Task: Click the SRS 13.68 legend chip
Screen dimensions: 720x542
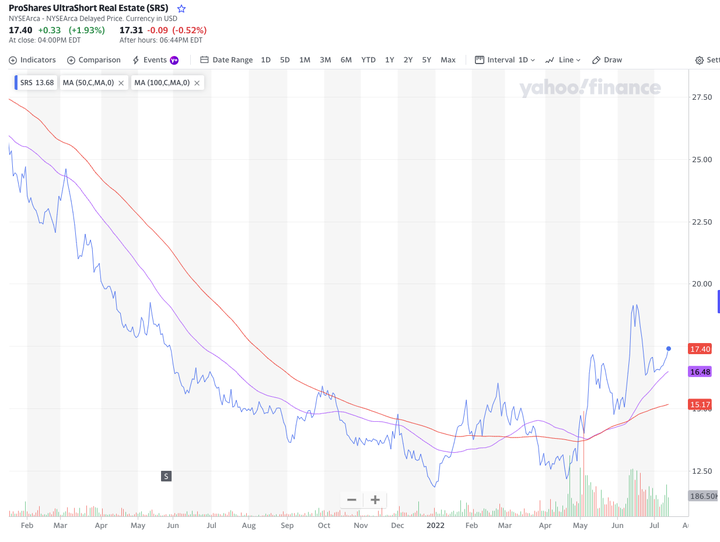Action: 36,83
